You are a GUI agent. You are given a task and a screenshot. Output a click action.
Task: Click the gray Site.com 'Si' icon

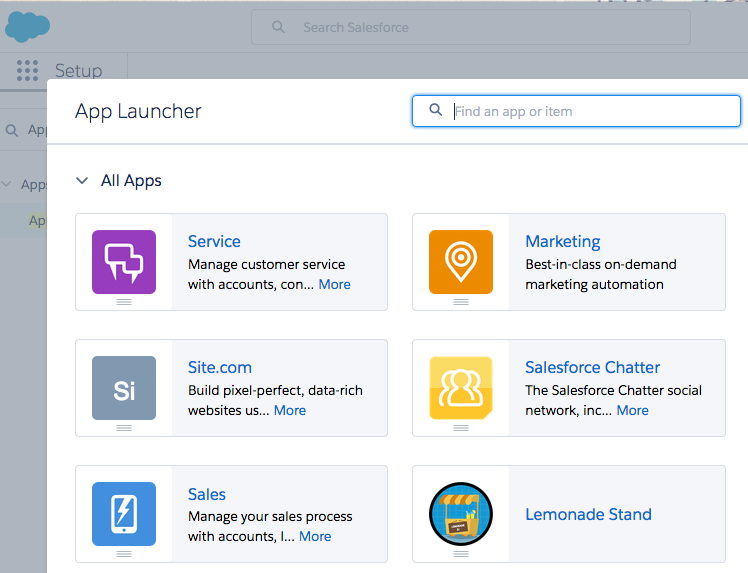click(x=124, y=388)
